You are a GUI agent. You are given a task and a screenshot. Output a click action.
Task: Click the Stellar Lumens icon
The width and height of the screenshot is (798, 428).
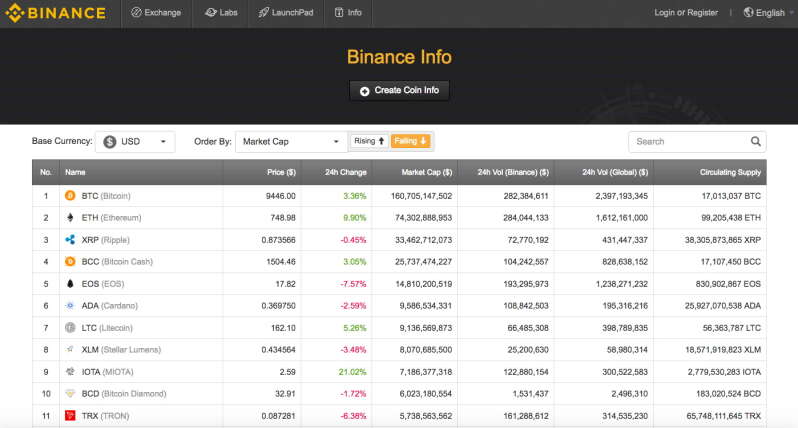point(70,350)
